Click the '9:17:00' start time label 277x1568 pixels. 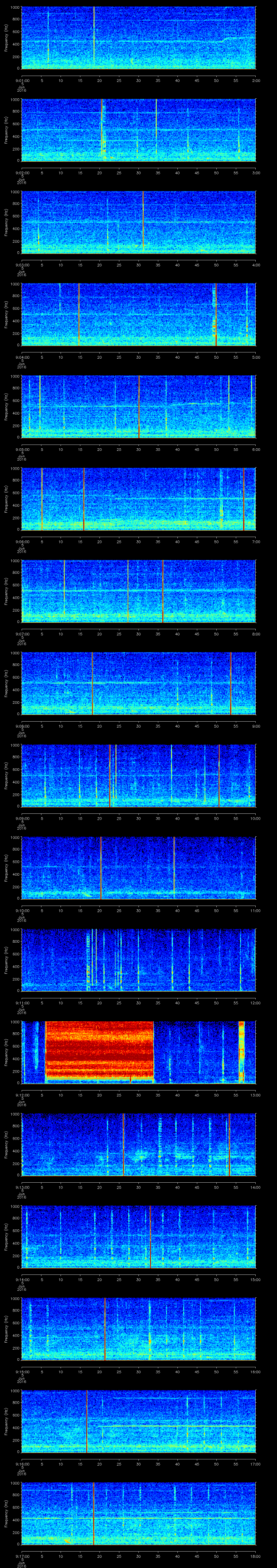(22, 1556)
